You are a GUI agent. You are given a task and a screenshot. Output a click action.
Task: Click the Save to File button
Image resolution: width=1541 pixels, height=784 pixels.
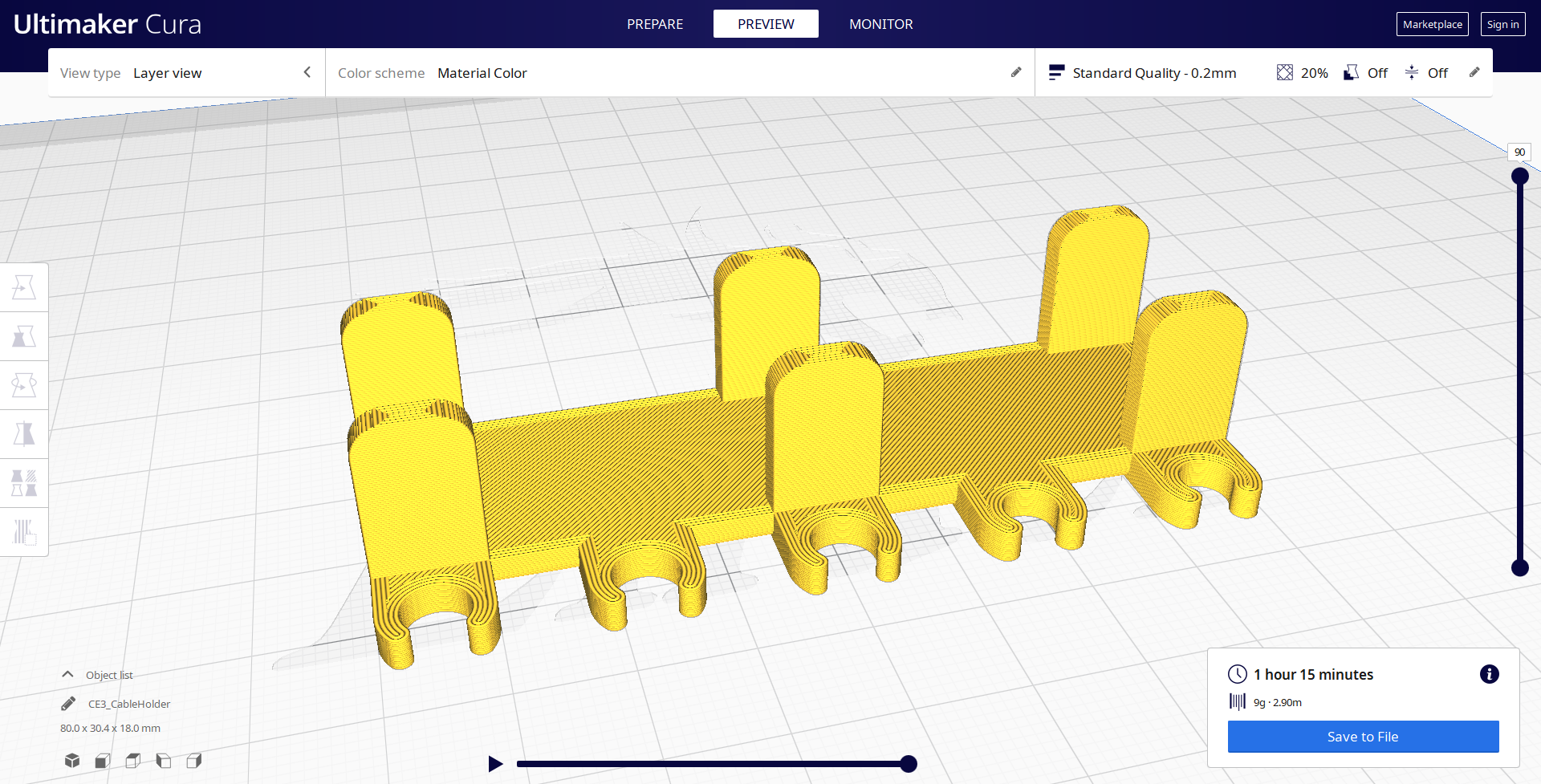point(1362,736)
